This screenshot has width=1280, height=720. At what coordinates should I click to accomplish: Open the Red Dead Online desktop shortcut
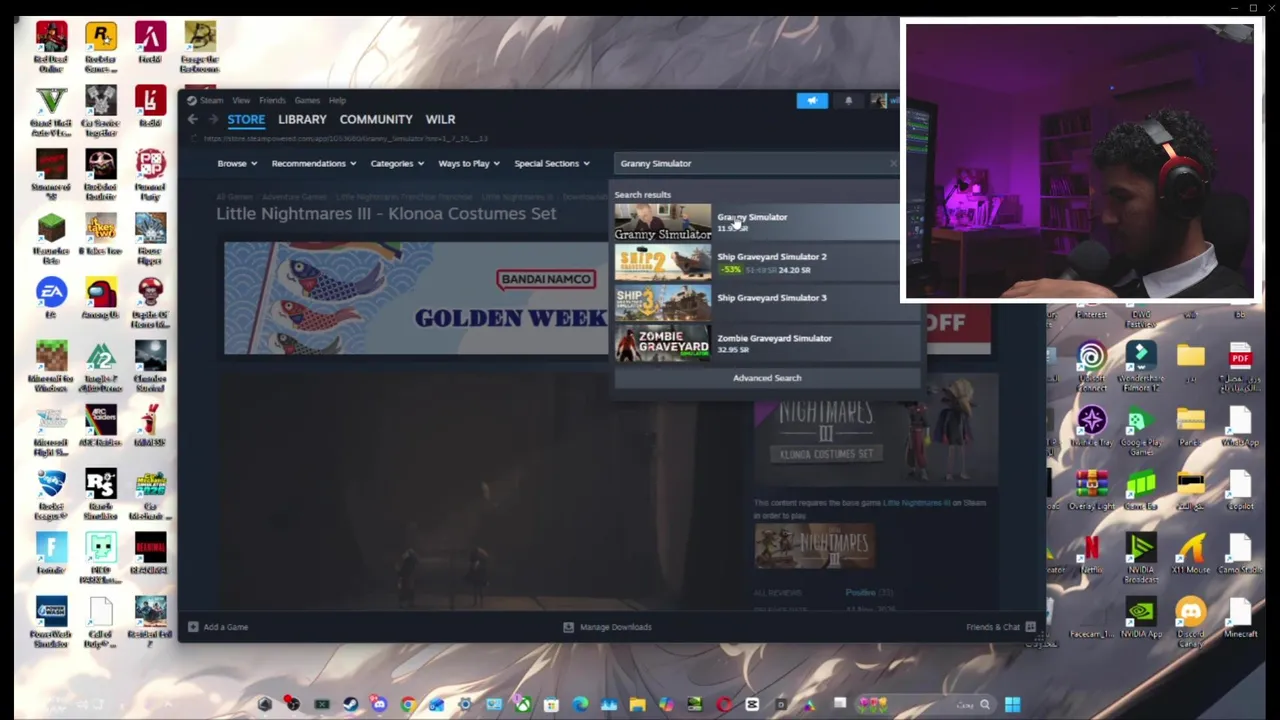pos(51,46)
